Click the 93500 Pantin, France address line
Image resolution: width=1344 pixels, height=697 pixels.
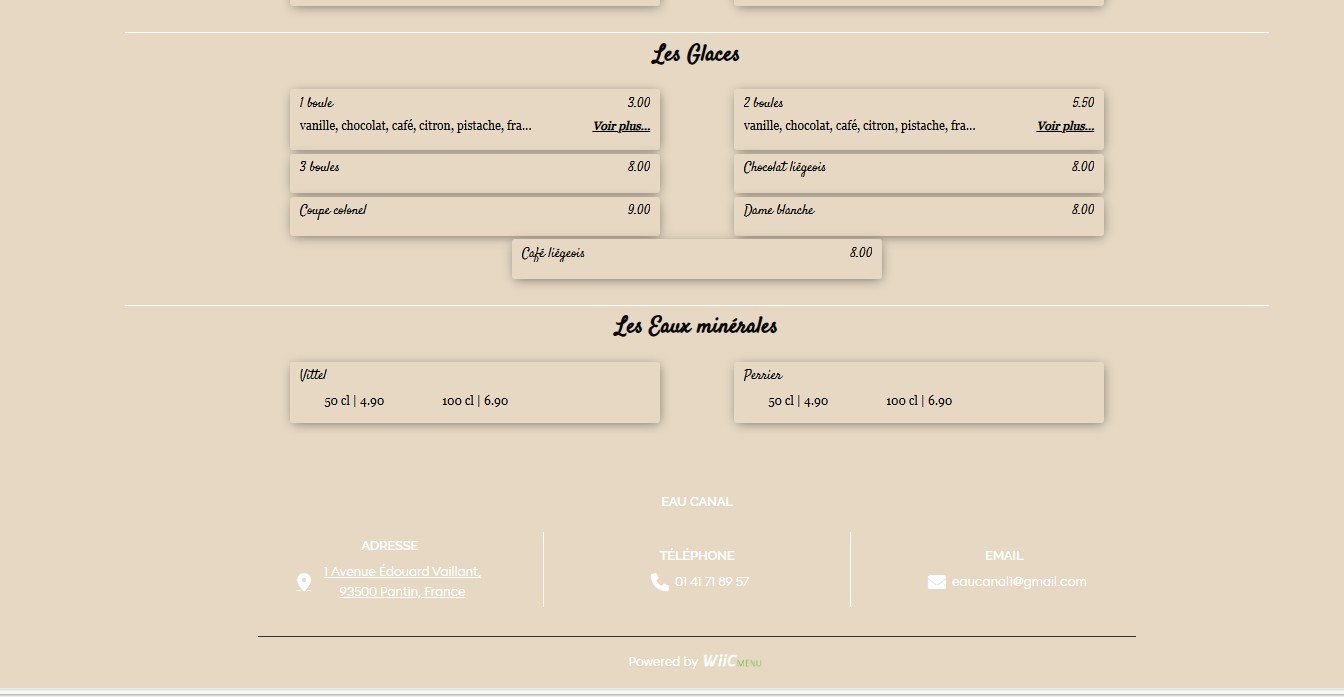tap(402, 592)
